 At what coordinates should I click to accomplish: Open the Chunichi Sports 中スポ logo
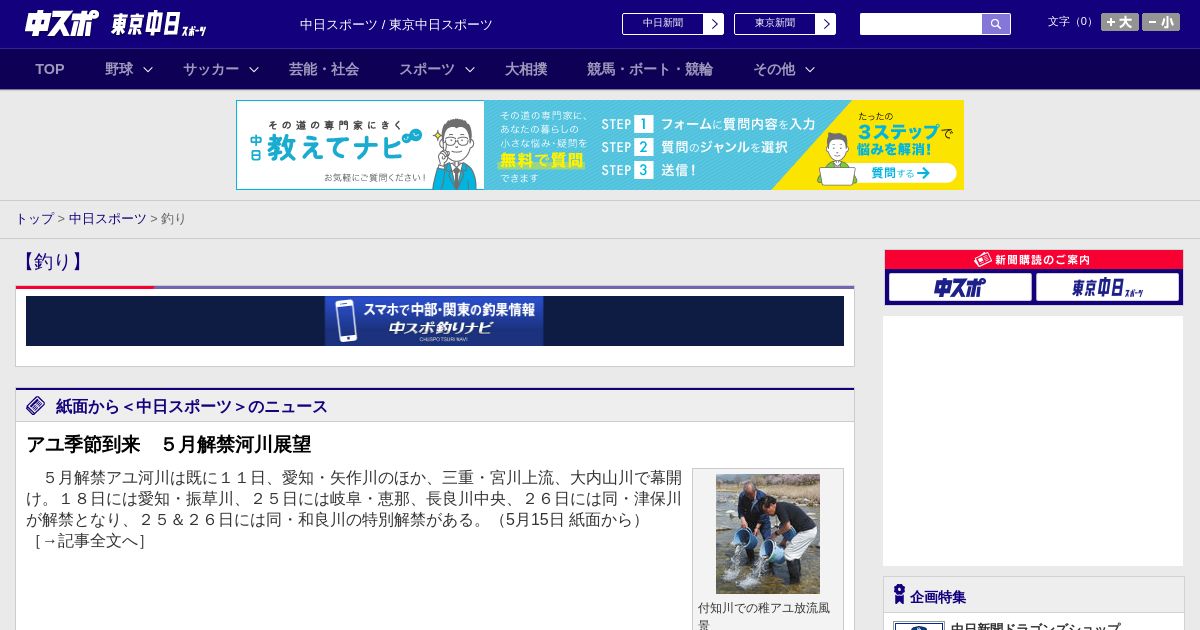point(62,23)
